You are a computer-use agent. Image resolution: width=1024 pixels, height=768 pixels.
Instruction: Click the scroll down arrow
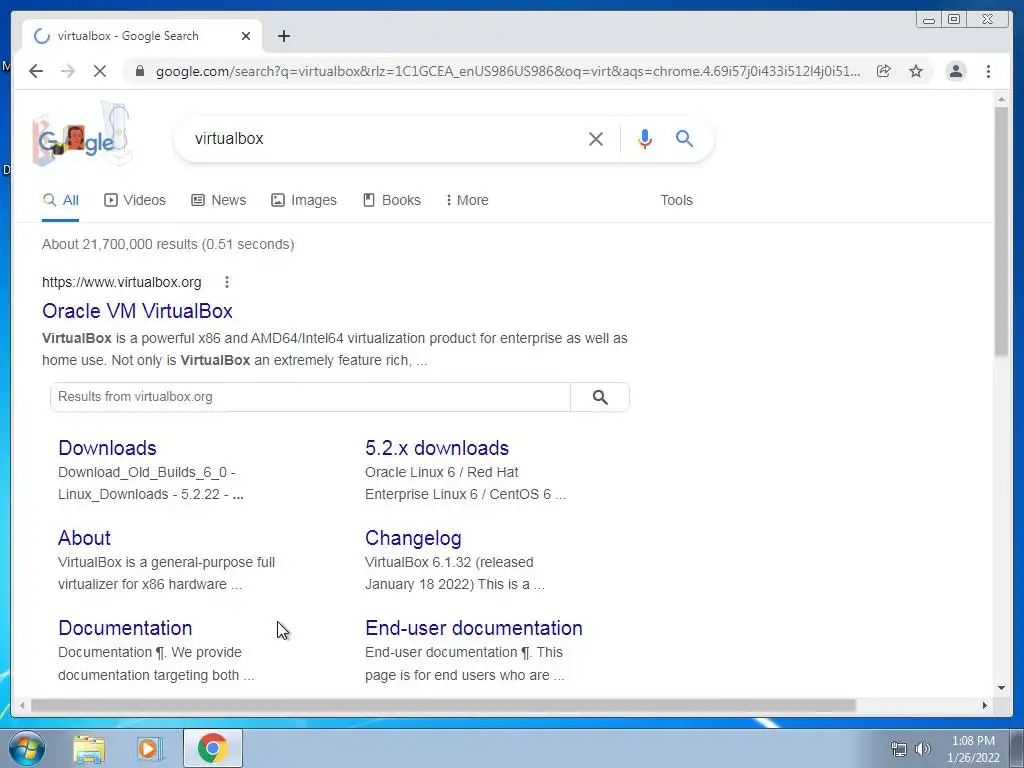pyautogui.click(x=1001, y=688)
